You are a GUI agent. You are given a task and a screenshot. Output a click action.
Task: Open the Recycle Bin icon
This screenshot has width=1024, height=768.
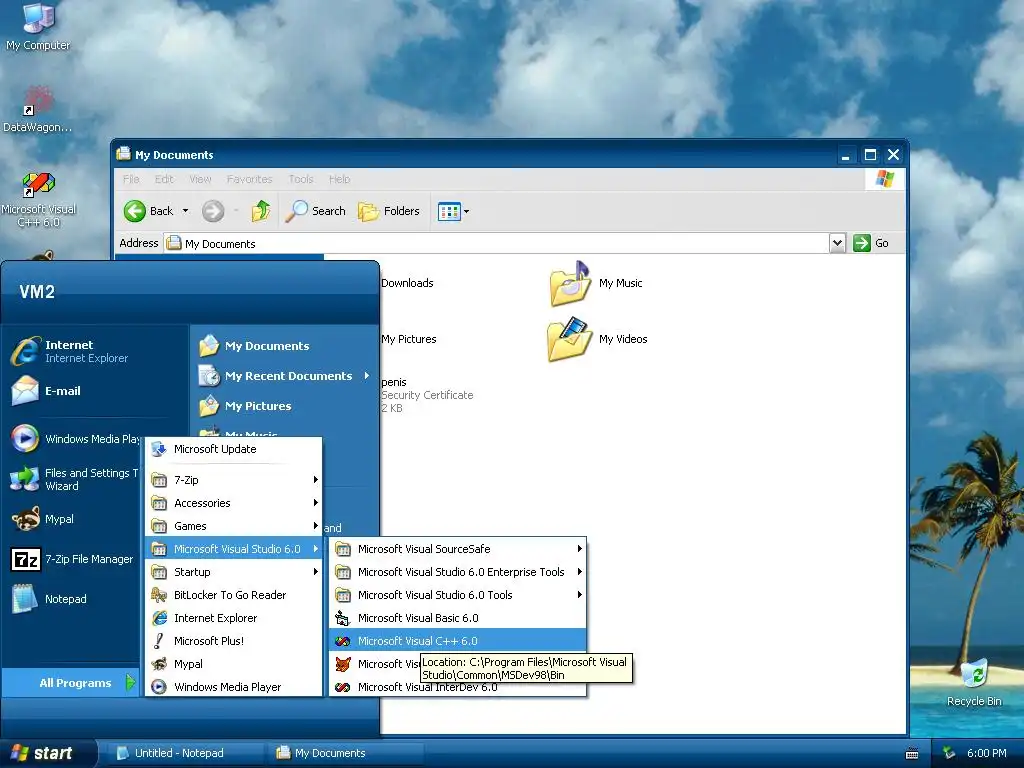pos(974,682)
